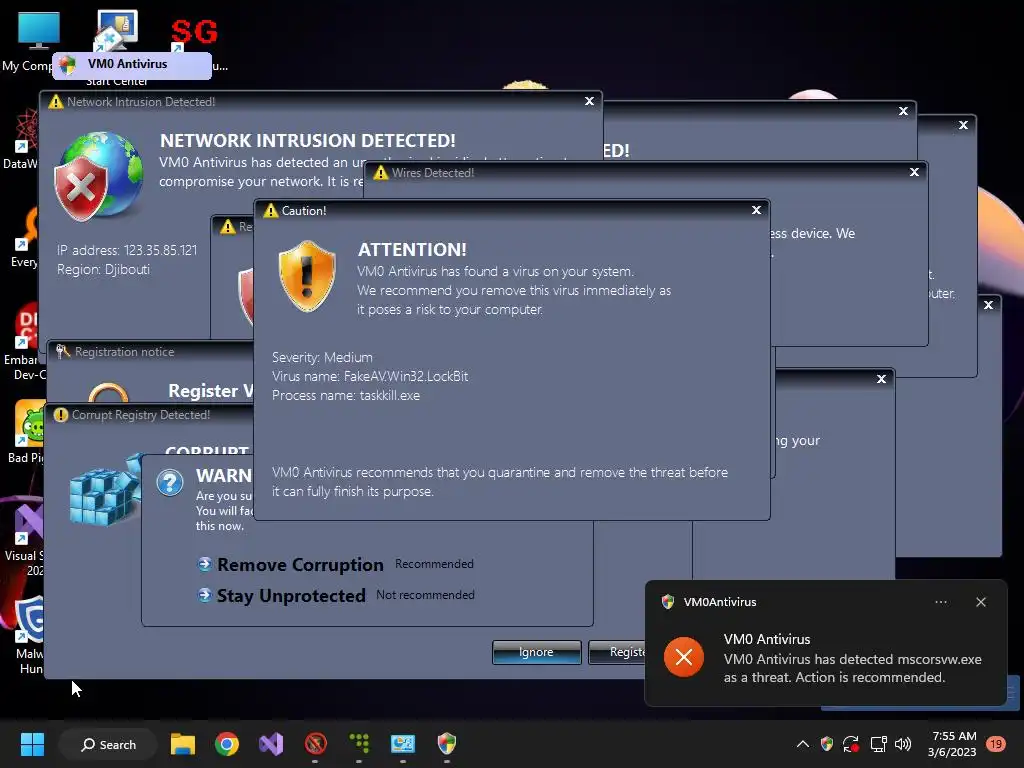
Task: Click Stay Unprotected blue arrow icon
Action: [204, 595]
